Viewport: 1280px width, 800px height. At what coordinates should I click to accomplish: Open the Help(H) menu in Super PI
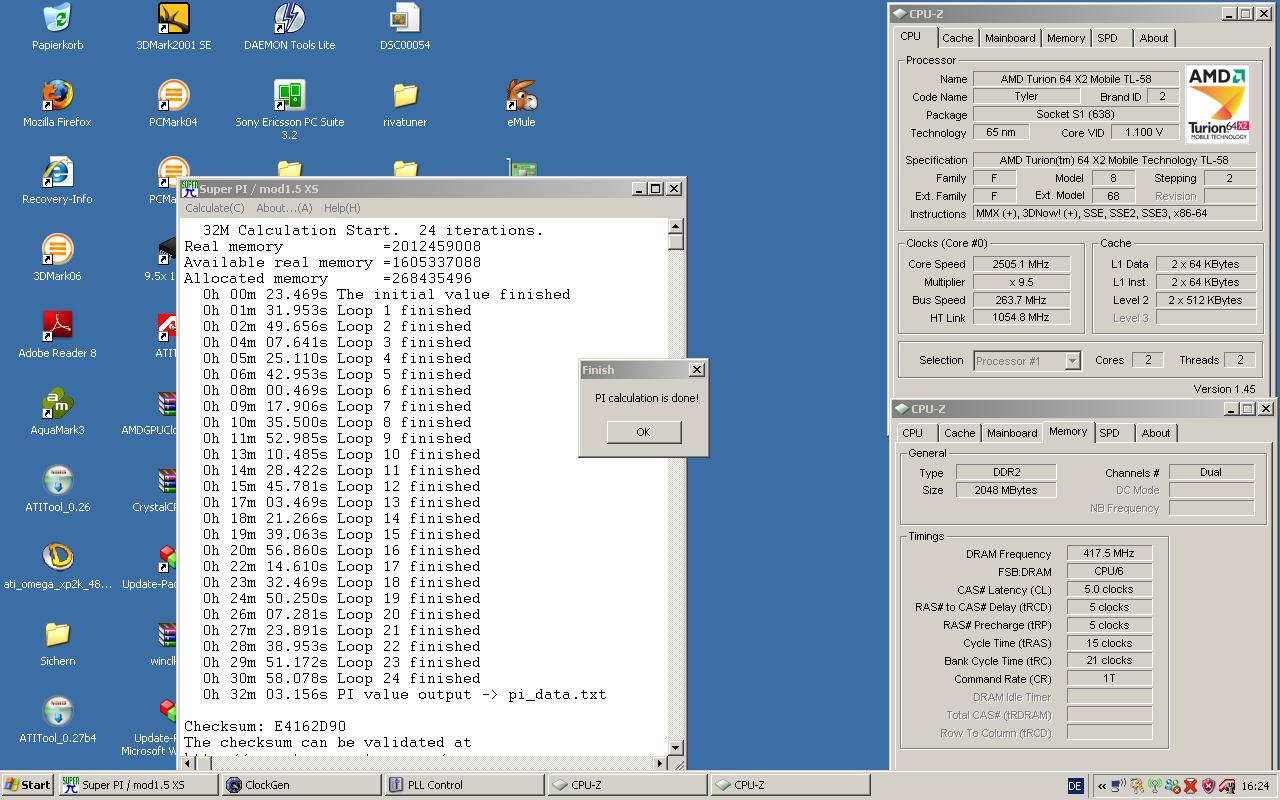pos(342,208)
